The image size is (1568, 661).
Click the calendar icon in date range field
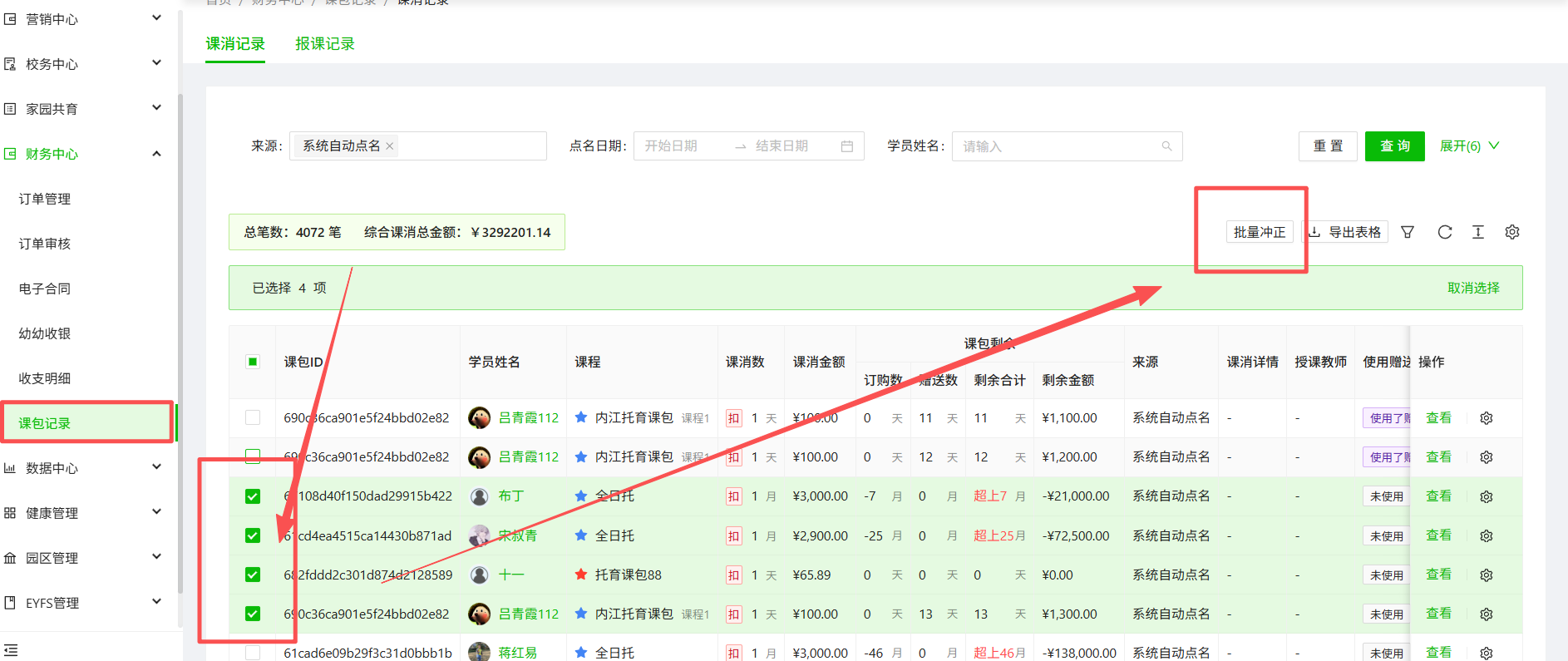[x=847, y=146]
